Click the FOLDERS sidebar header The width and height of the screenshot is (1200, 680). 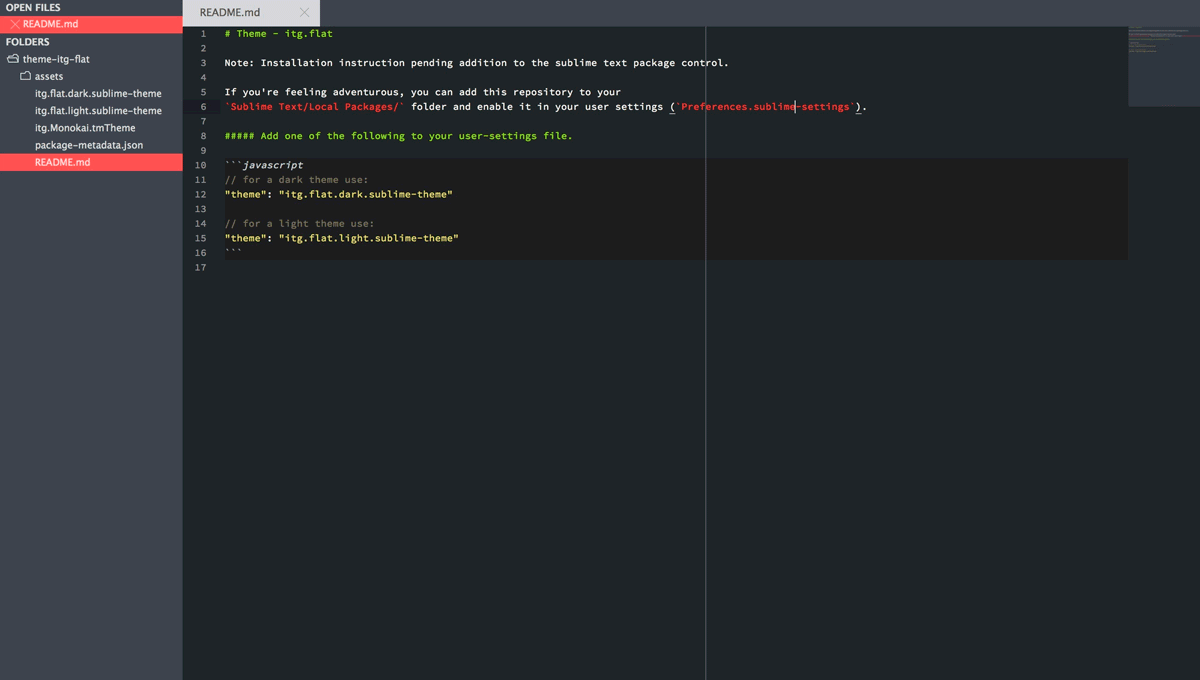28,42
